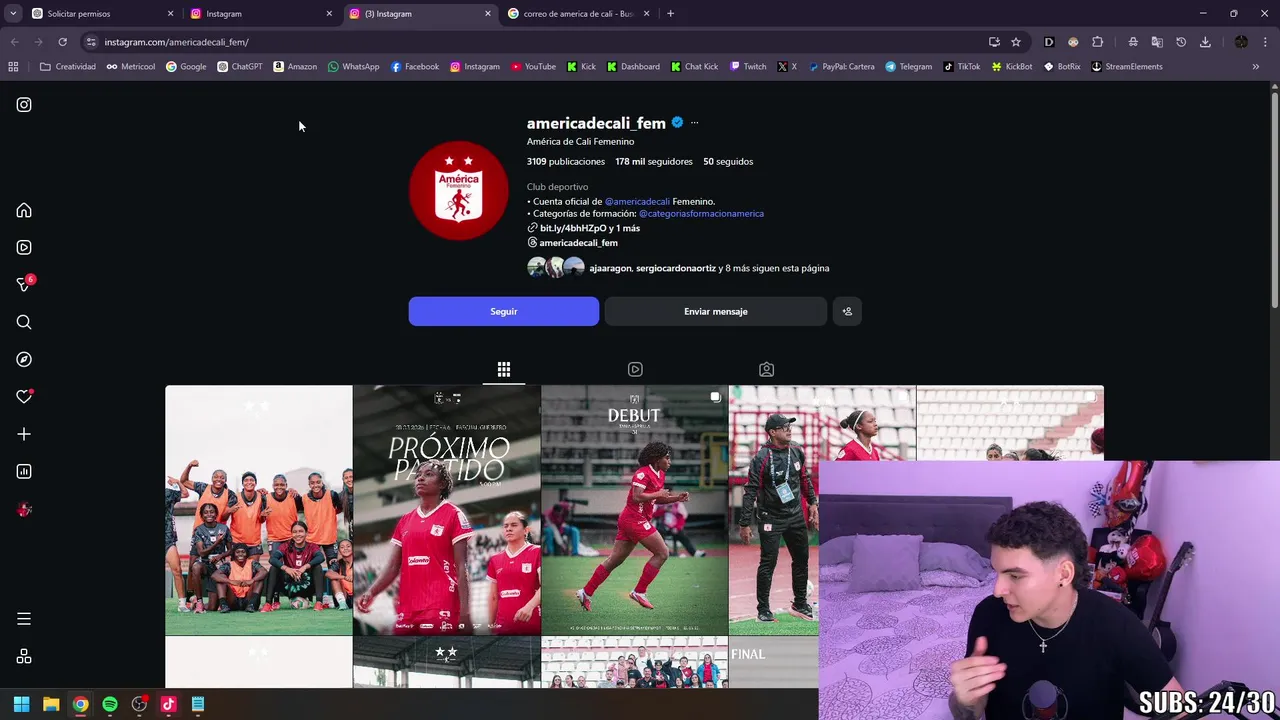The height and width of the screenshot is (720, 1280).
Task: Close the active (3) Instagram tab
Action: tap(488, 14)
